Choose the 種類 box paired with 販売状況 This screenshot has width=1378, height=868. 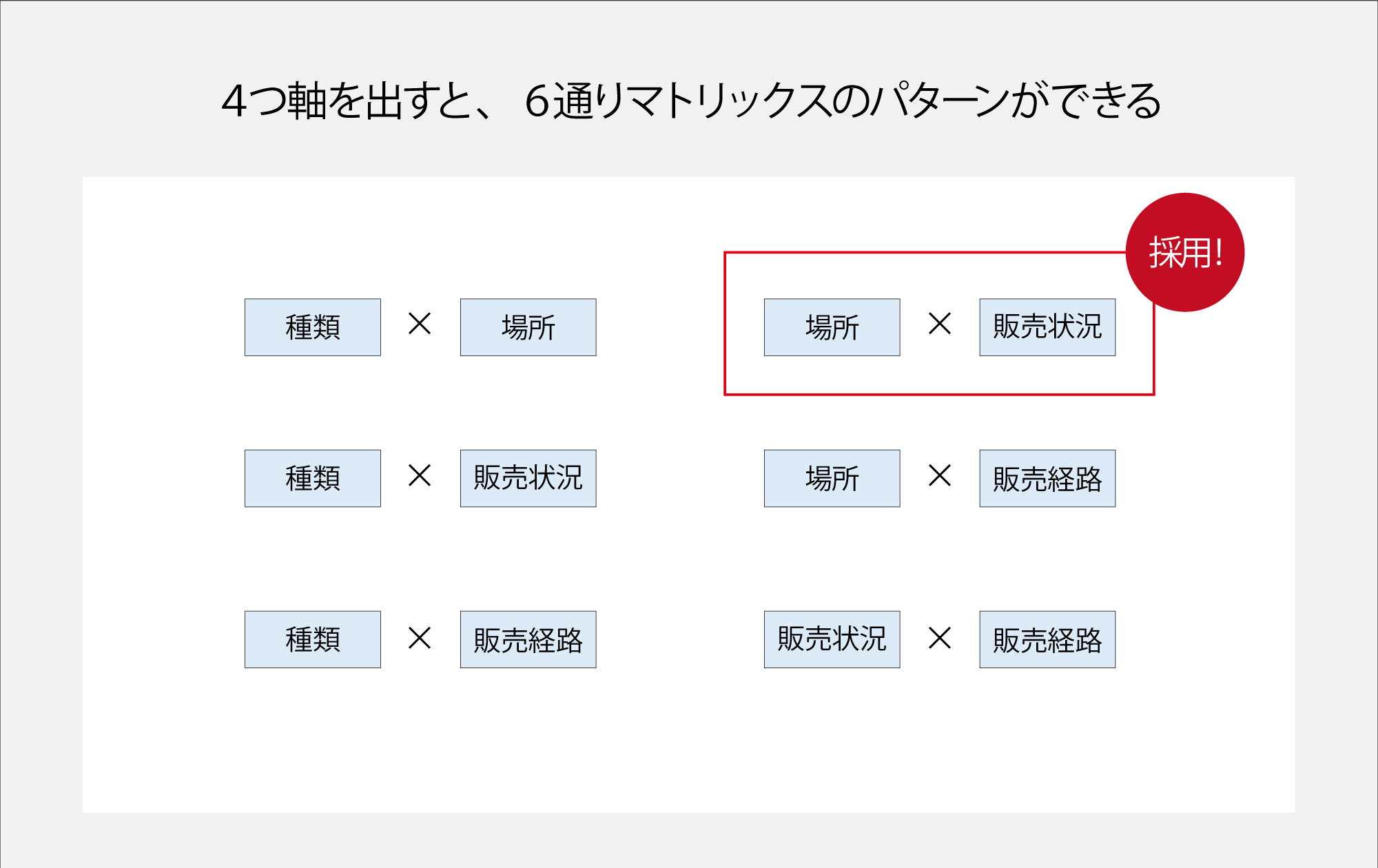[313, 479]
